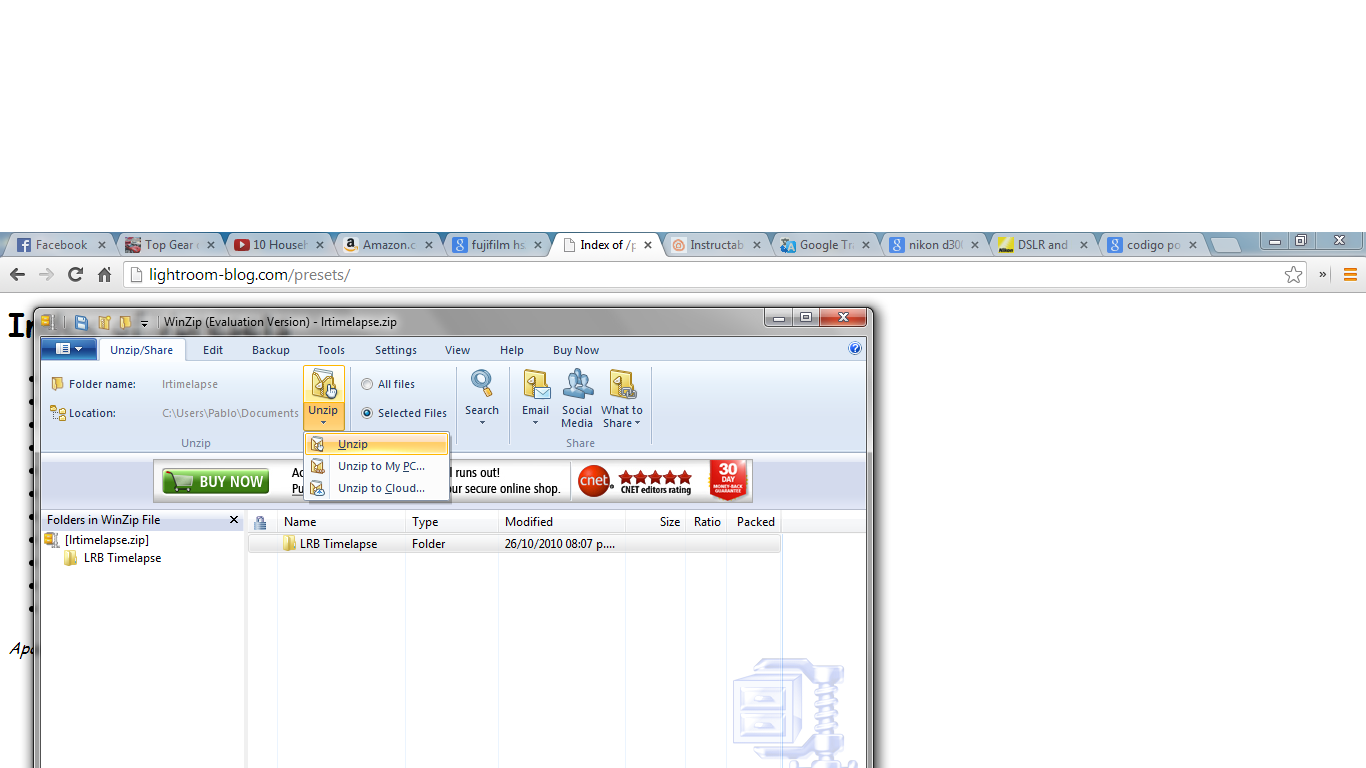The width and height of the screenshot is (1366, 768).
Task: Switch to the Unzip/Share ribbon tab
Action: [141, 350]
